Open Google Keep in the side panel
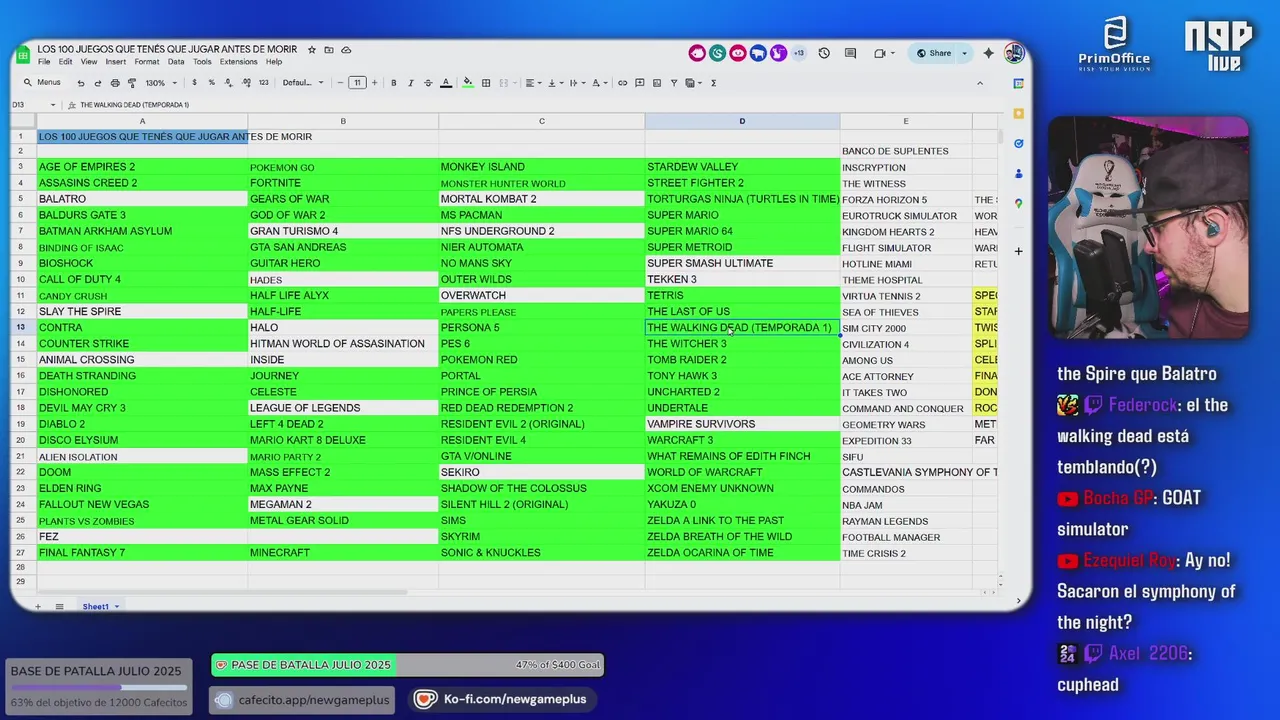Image resolution: width=1280 pixels, height=720 pixels. click(1018, 114)
